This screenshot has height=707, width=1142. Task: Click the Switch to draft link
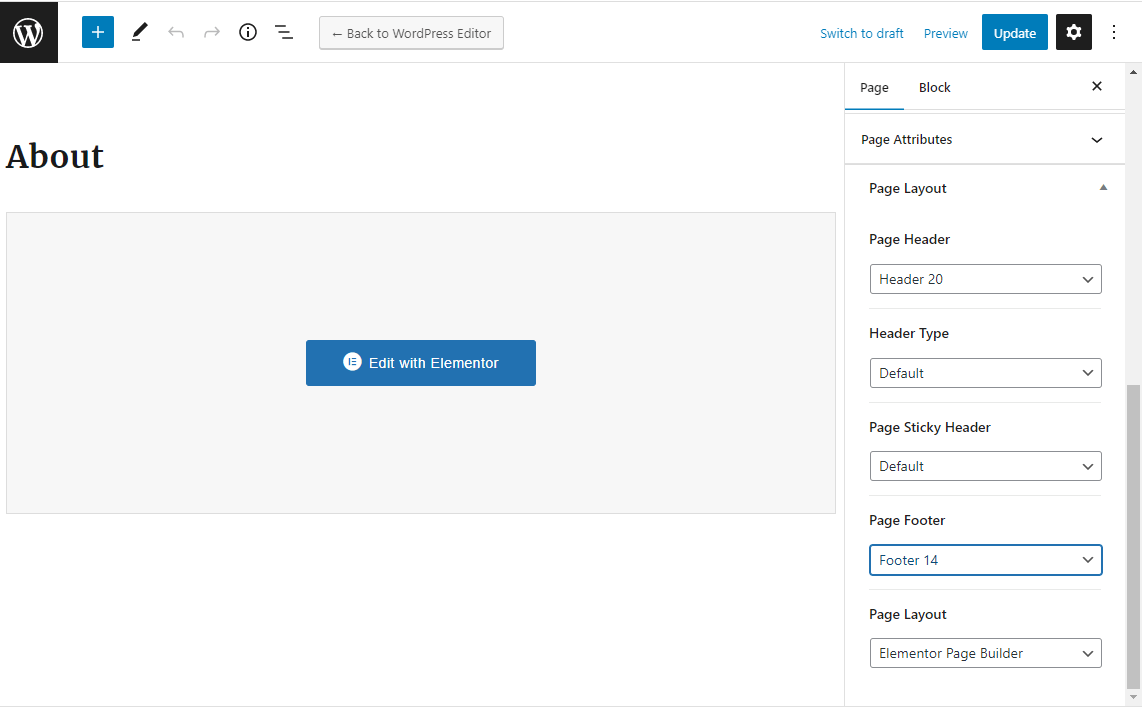861,33
